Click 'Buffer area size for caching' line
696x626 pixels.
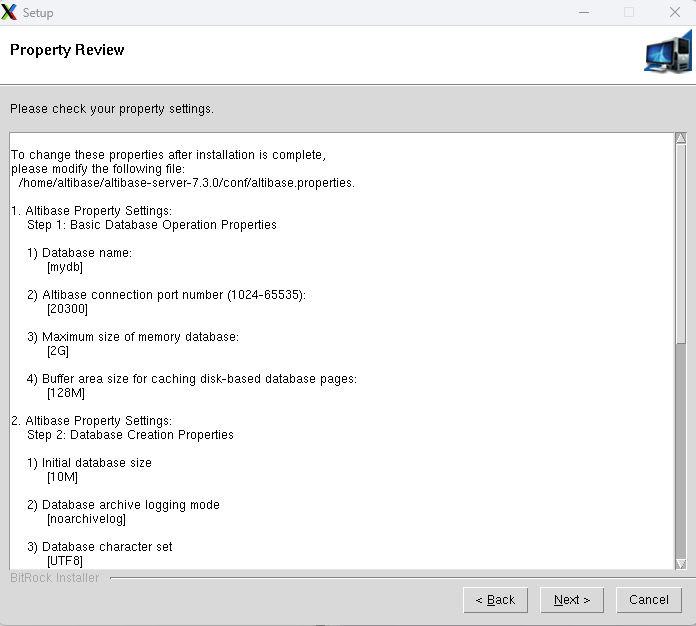(192, 379)
